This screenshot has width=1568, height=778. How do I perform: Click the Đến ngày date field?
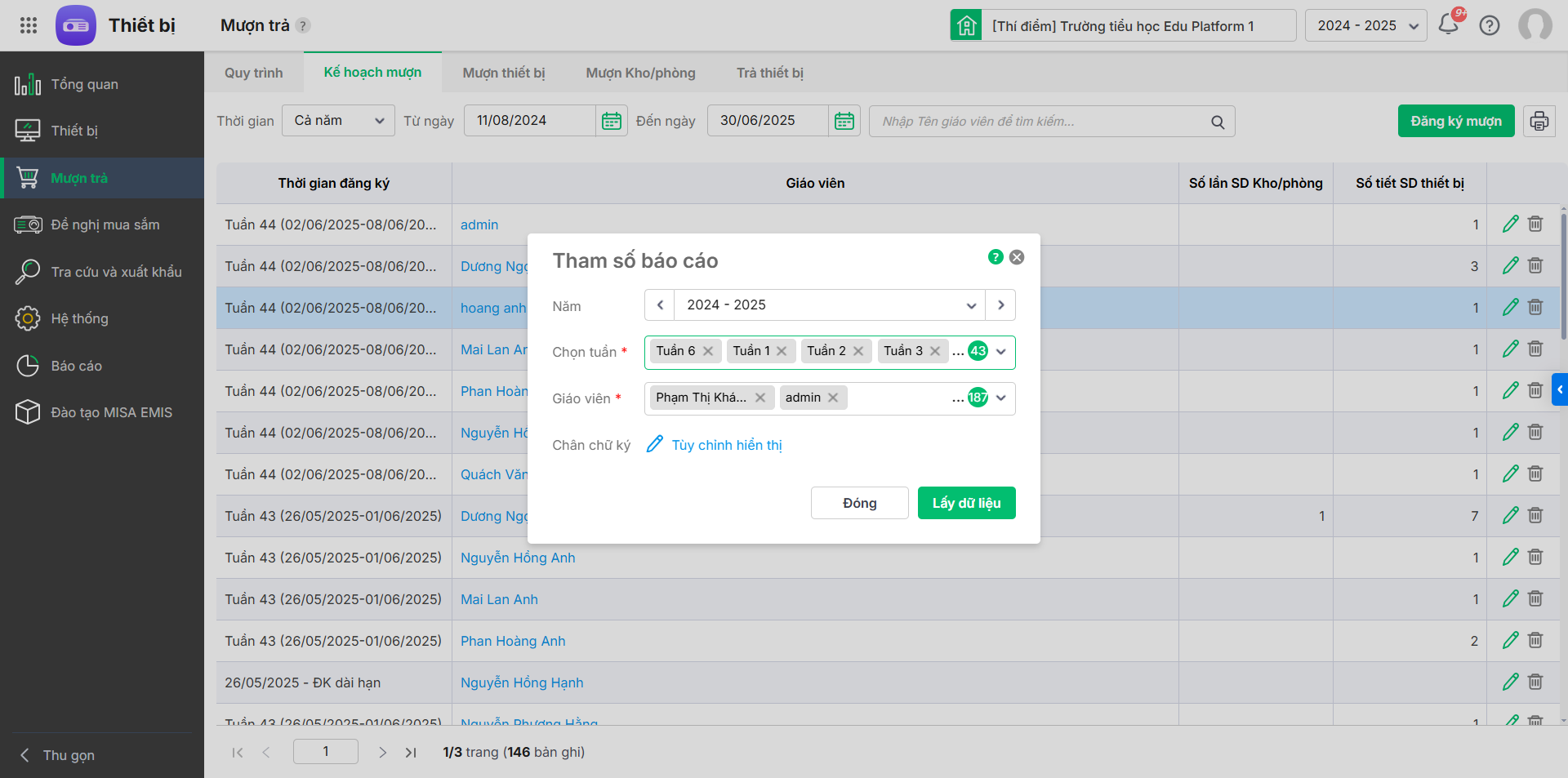click(768, 121)
